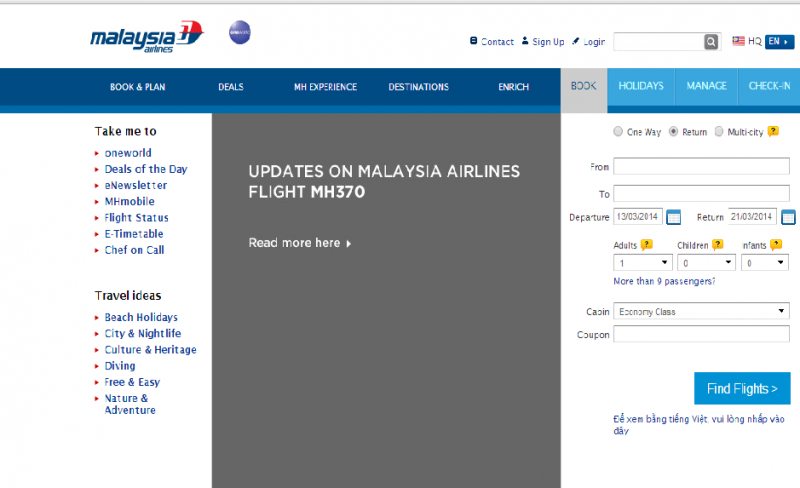Click the Infants help question icon
800x488 pixels.
[776, 245]
